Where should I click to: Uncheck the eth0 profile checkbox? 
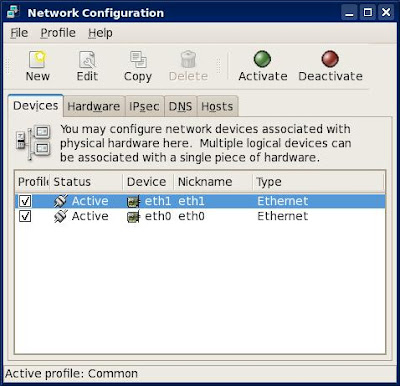point(25,216)
